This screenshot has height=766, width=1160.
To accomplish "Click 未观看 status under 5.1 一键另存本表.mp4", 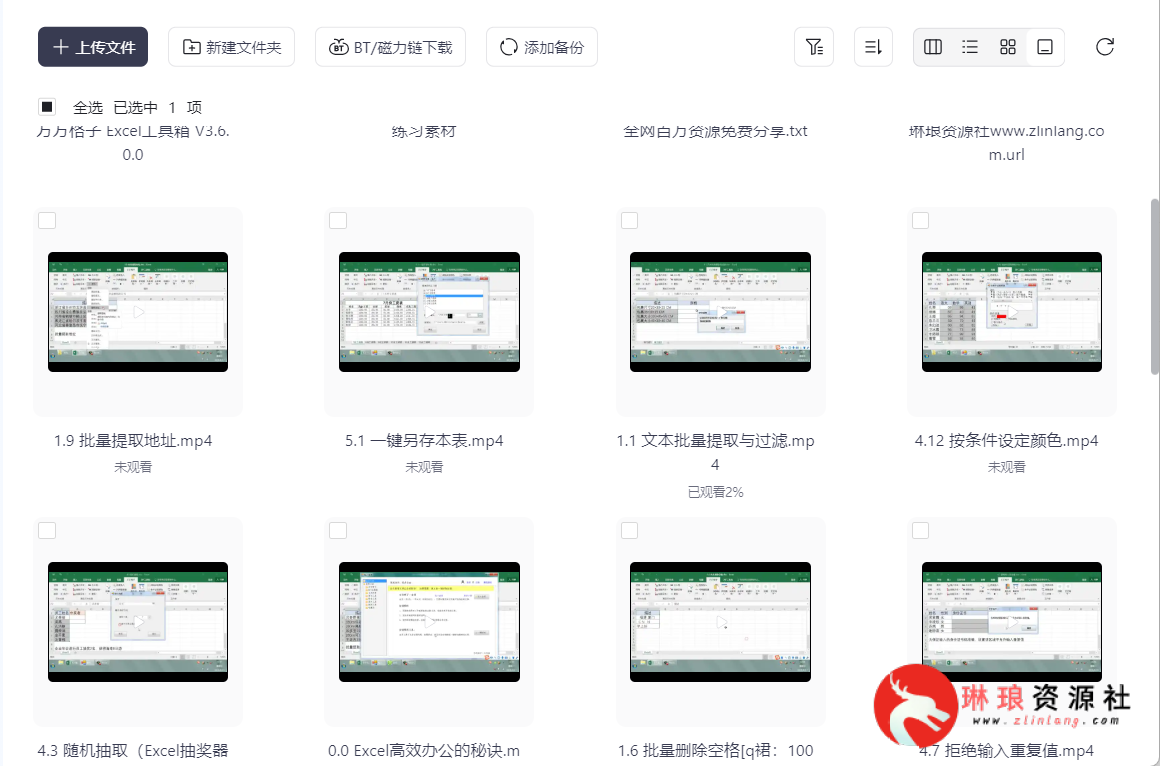I will tap(424, 467).
